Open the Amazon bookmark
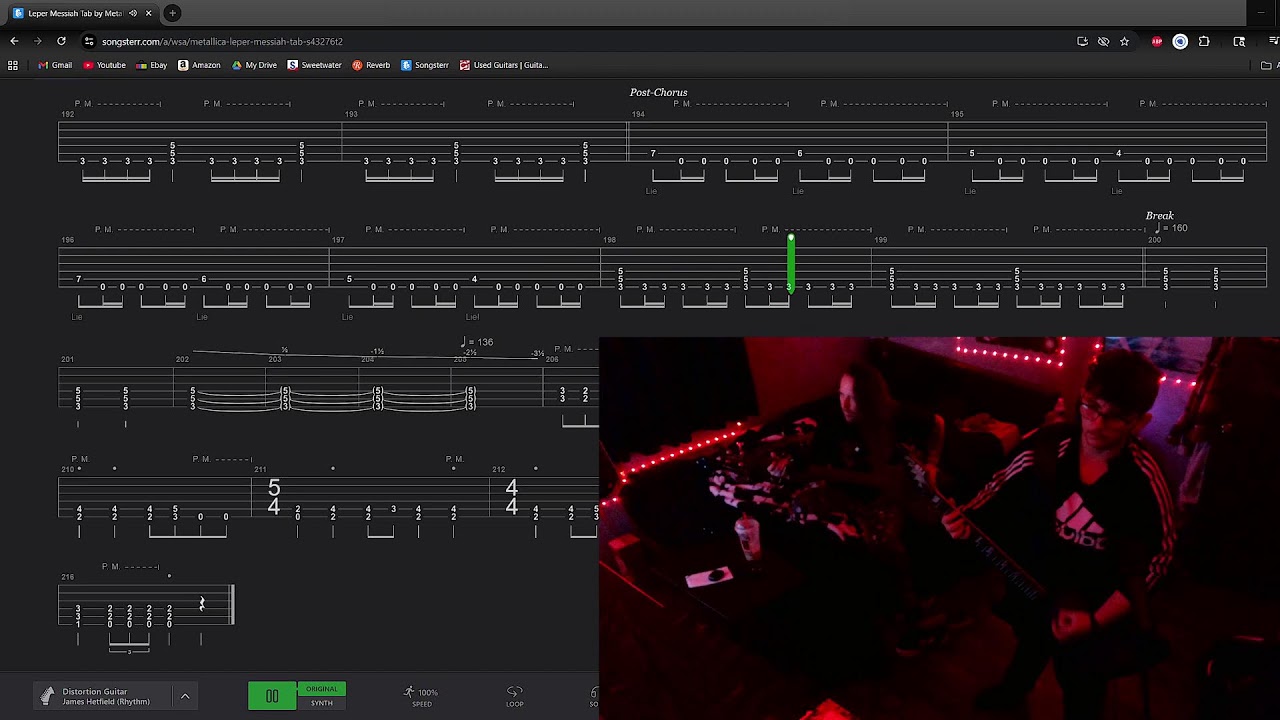This screenshot has width=1280, height=720. pos(199,65)
